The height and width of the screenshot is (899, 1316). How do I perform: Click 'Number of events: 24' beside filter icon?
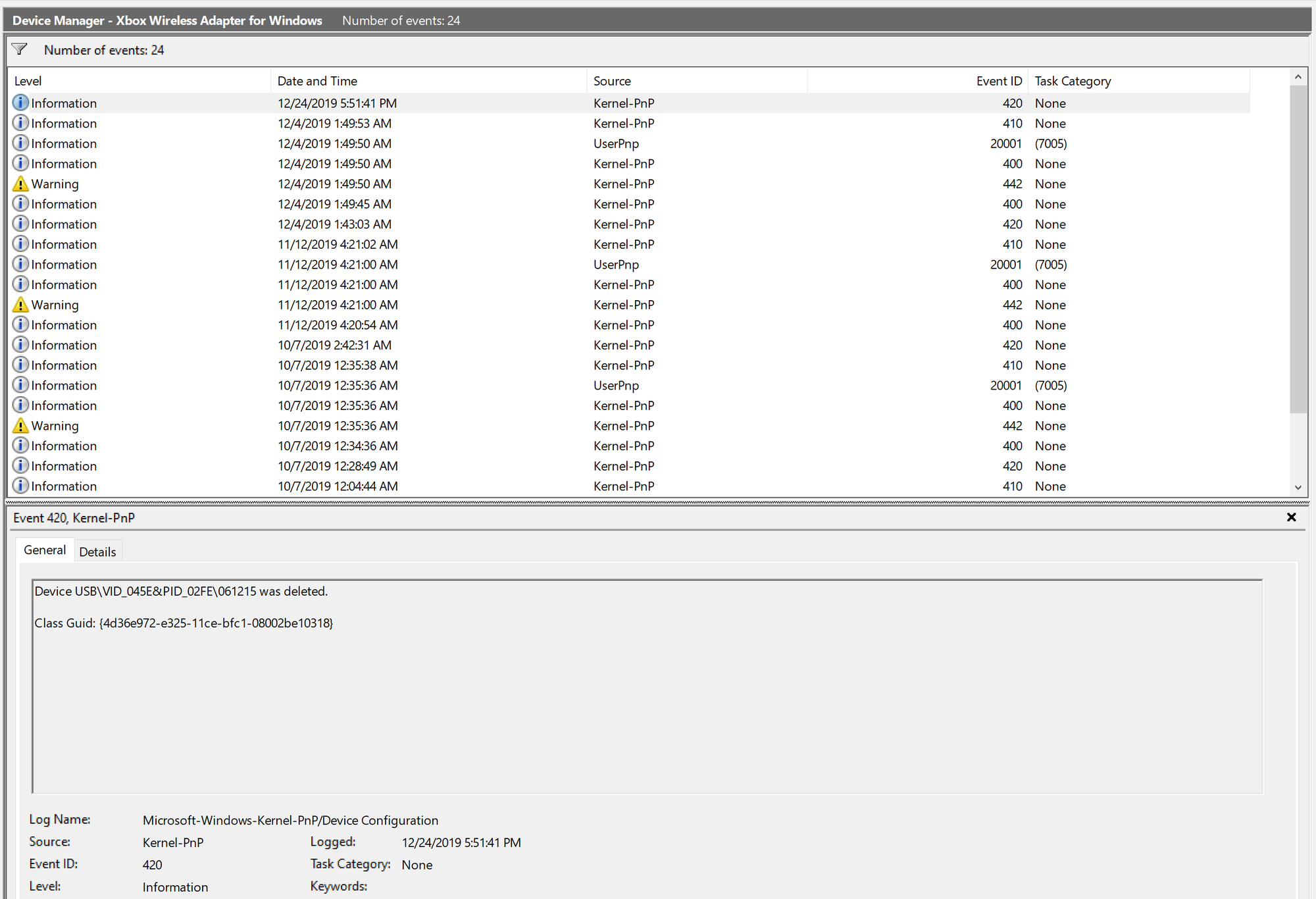point(104,50)
